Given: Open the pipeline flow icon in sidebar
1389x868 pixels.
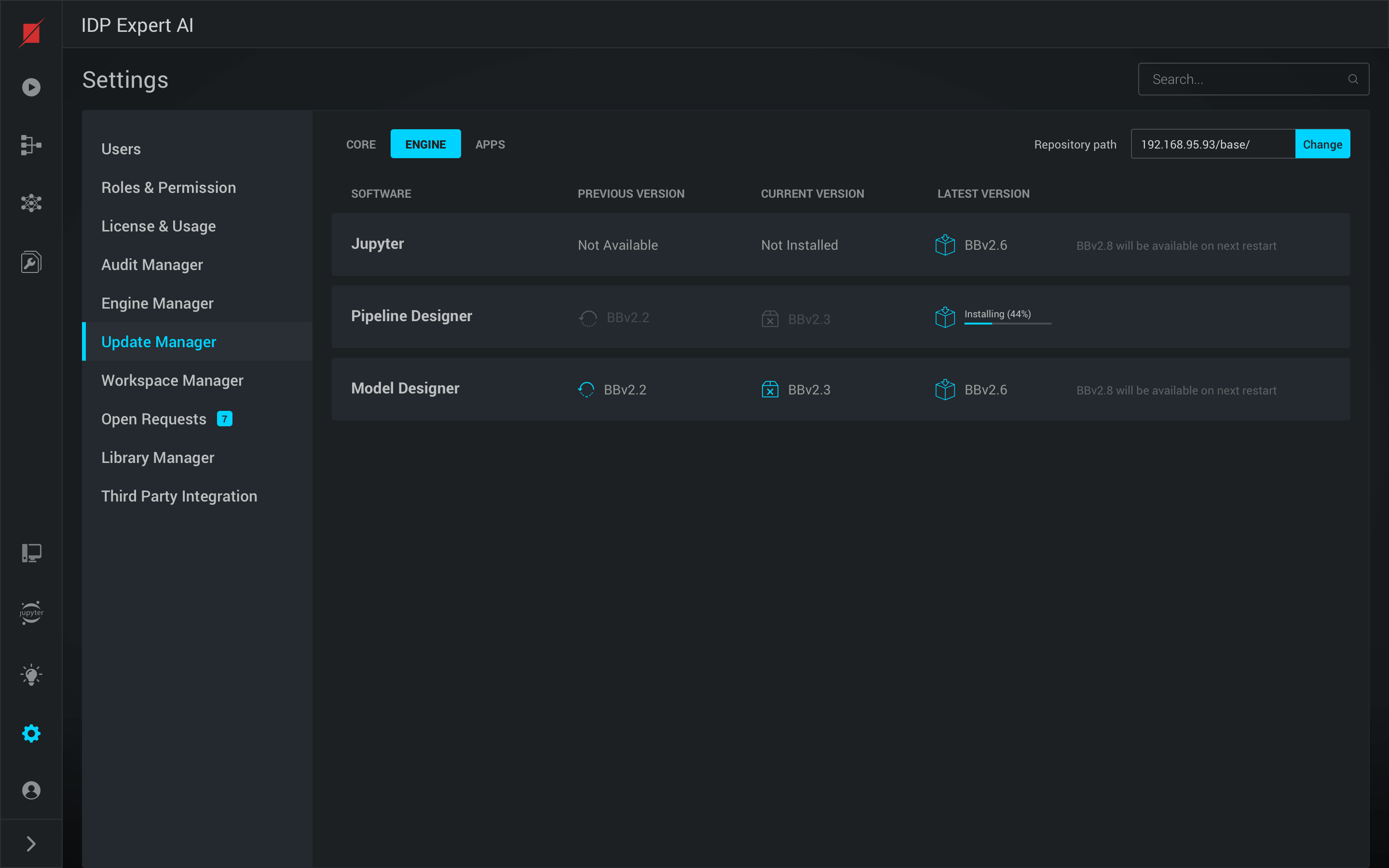Looking at the screenshot, I should tap(31, 145).
